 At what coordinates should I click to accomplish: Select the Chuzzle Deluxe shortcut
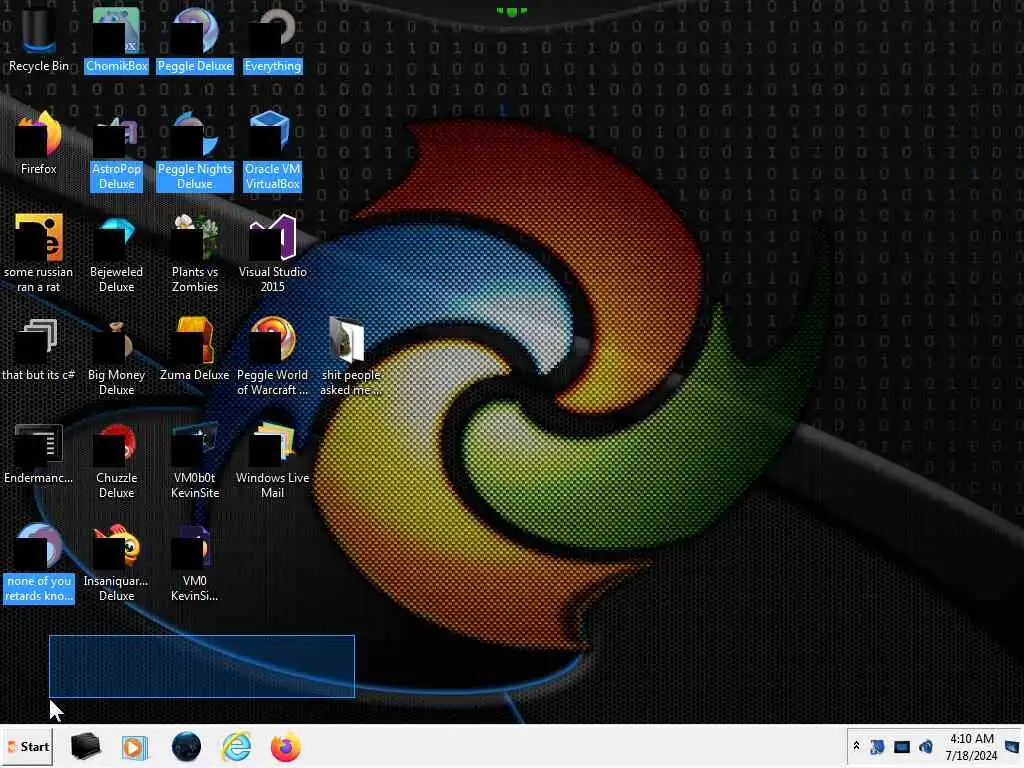coord(116,460)
